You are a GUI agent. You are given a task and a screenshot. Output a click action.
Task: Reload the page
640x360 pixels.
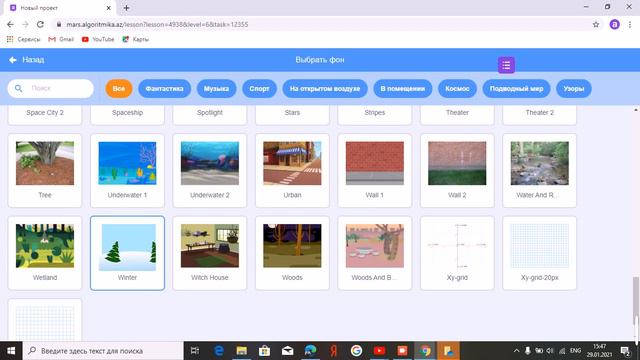[40, 24]
